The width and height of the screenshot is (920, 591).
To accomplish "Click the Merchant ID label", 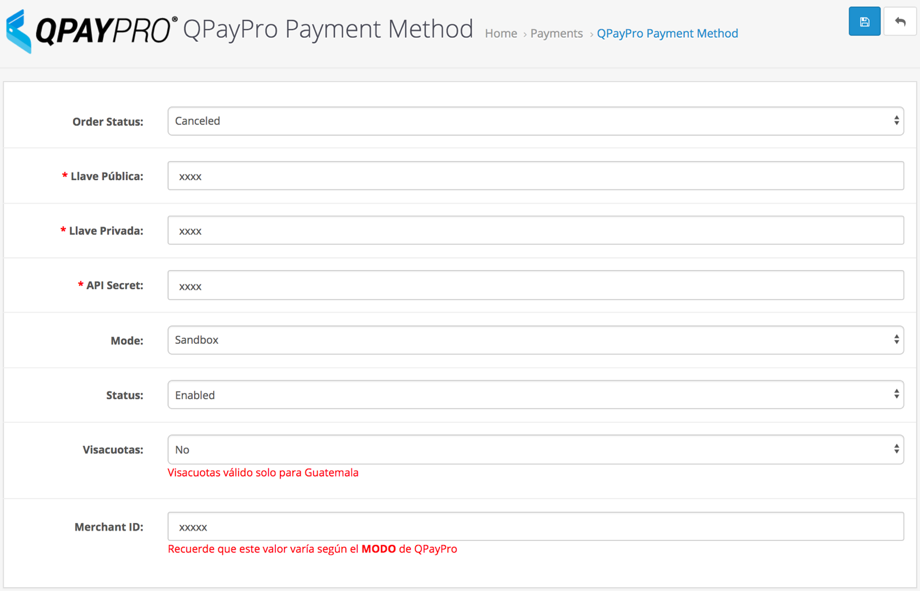I will coord(109,527).
